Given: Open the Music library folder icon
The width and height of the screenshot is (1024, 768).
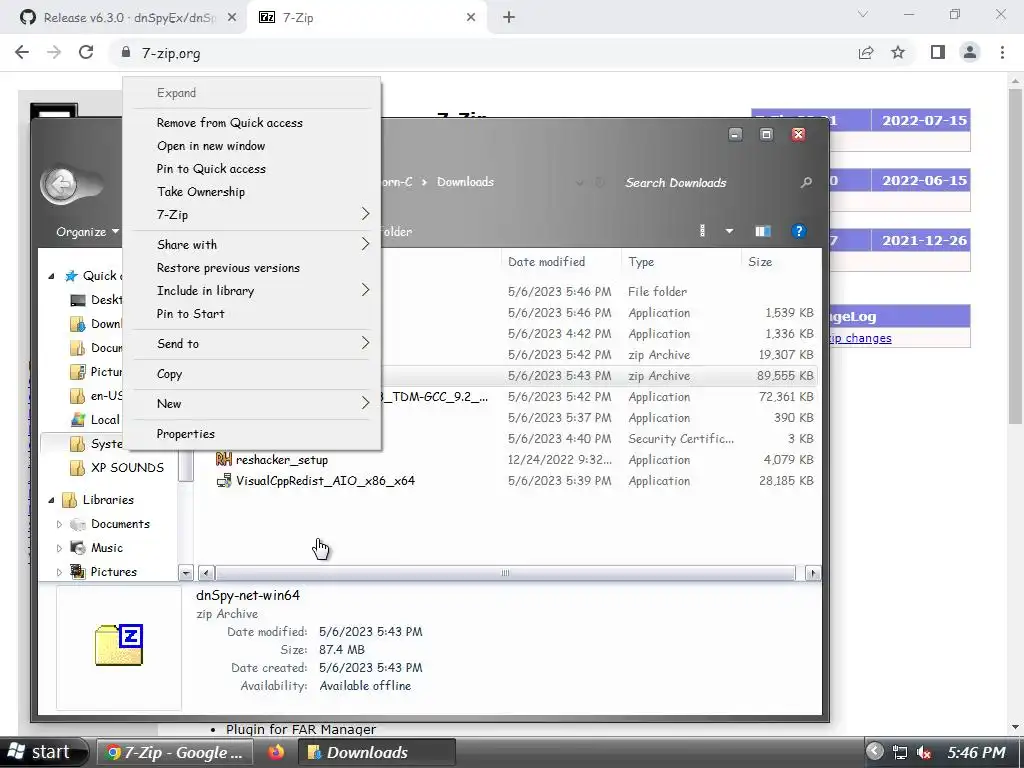Looking at the screenshot, I should click(78, 548).
